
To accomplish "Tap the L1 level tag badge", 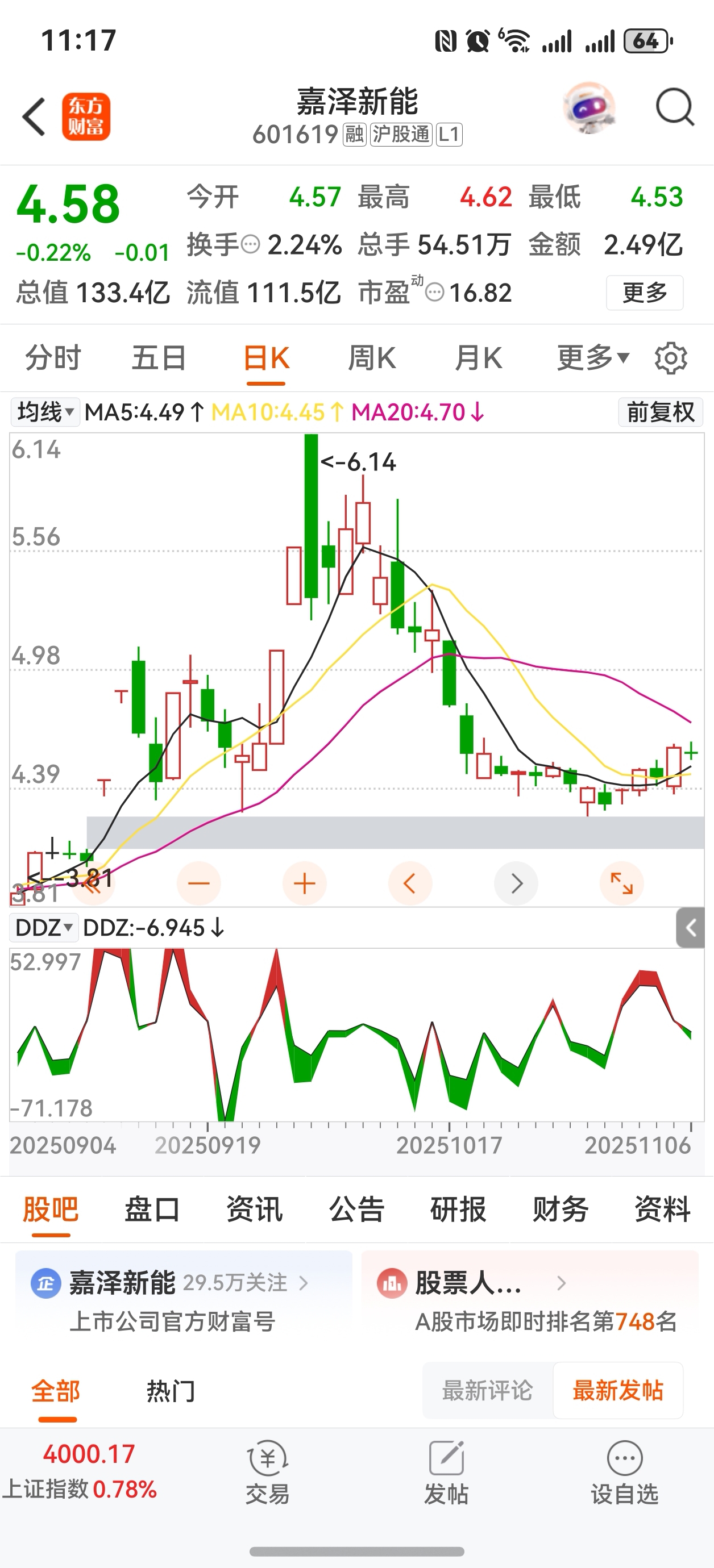I will pos(449,135).
